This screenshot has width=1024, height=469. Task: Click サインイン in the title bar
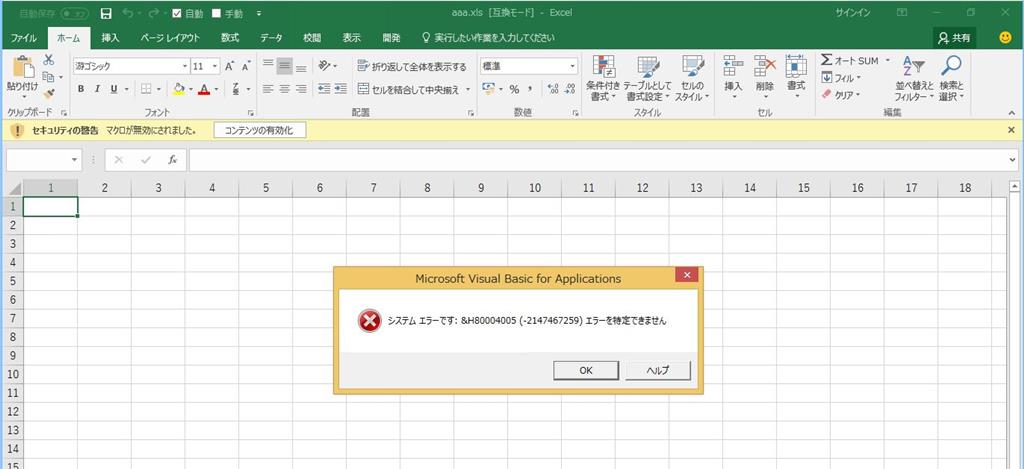[x=852, y=13]
